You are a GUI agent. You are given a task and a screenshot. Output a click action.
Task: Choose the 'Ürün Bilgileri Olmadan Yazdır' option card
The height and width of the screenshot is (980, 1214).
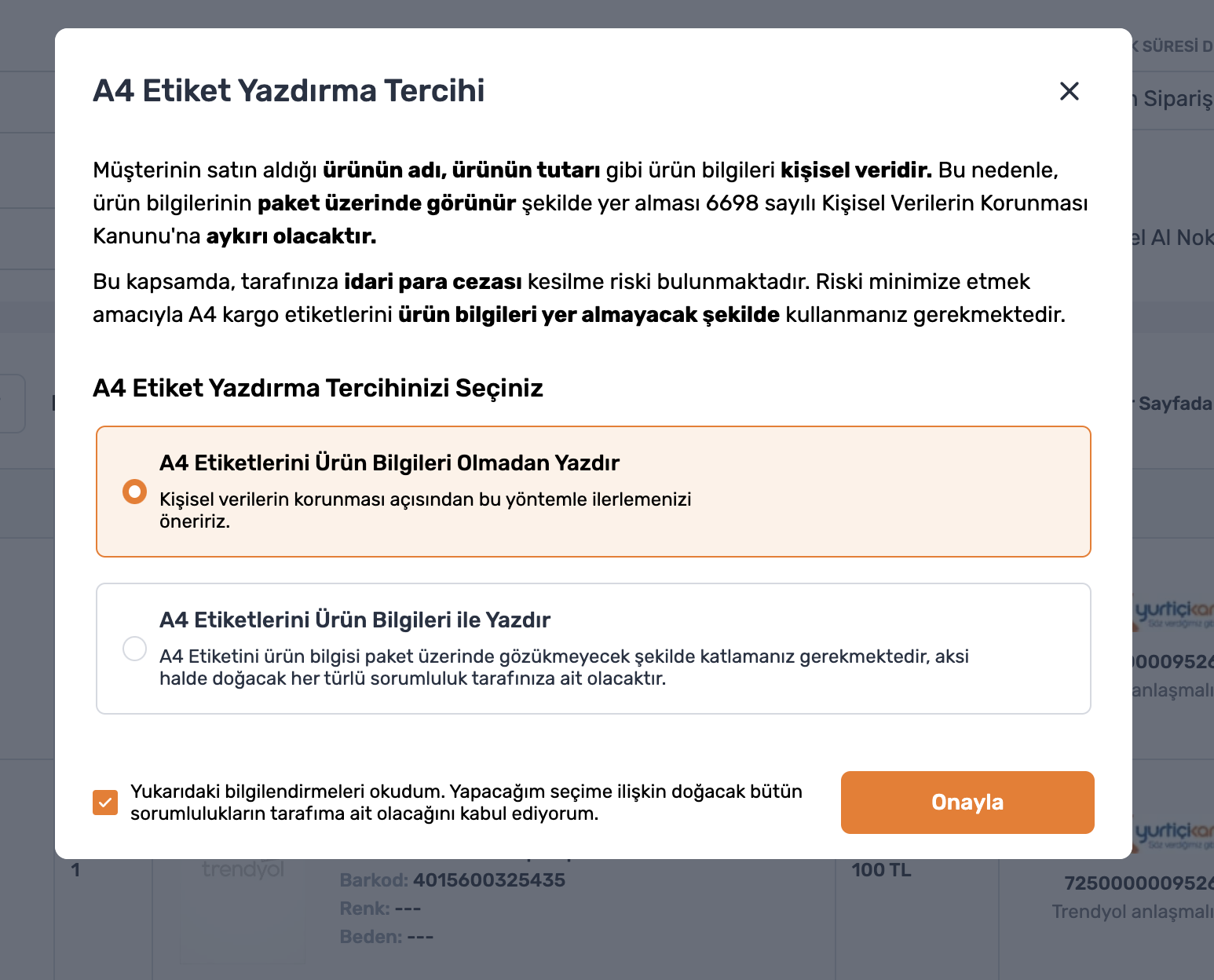[594, 492]
